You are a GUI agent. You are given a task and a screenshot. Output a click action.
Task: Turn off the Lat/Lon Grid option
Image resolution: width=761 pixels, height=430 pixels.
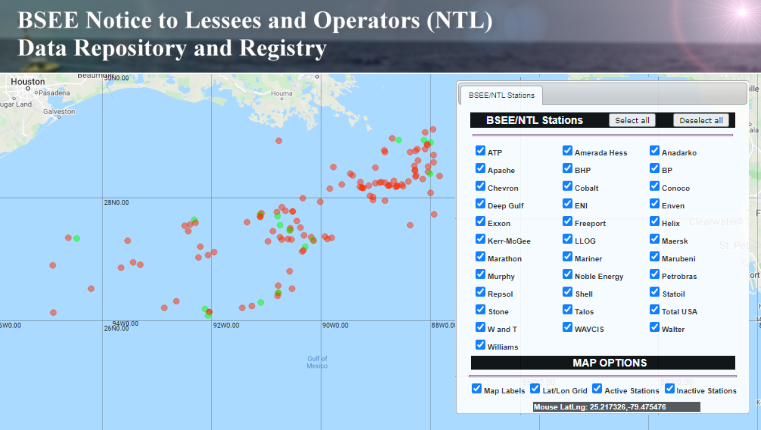coord(536,389)
